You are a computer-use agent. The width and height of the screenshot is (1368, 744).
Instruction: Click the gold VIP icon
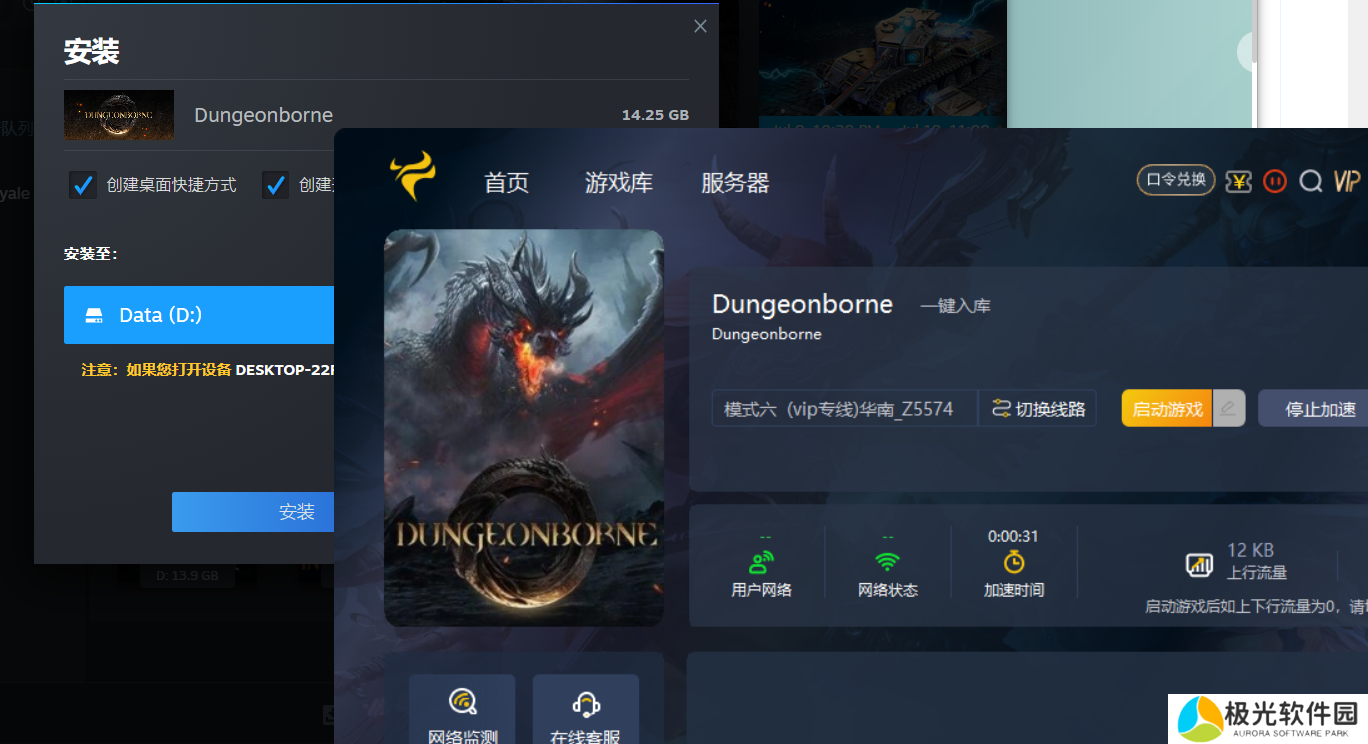[1346, 181]
